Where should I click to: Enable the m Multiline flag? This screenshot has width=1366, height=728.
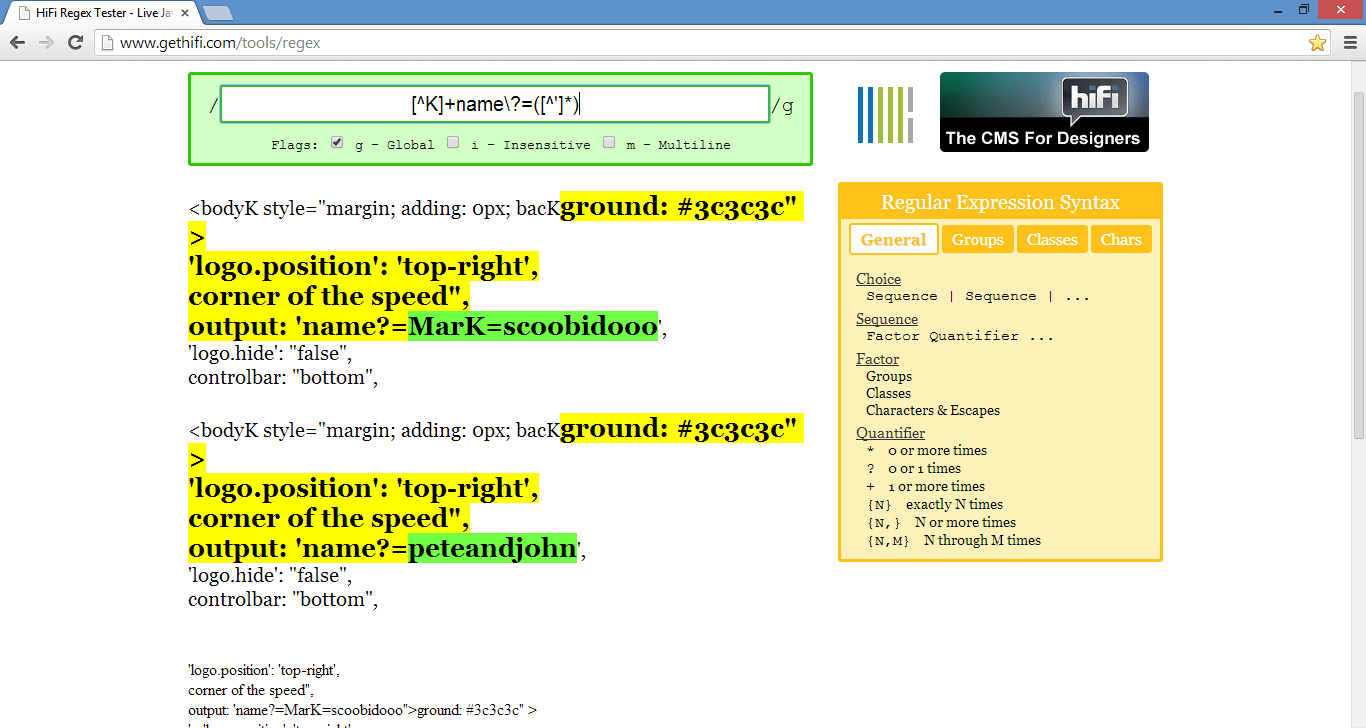pos(609,141)
